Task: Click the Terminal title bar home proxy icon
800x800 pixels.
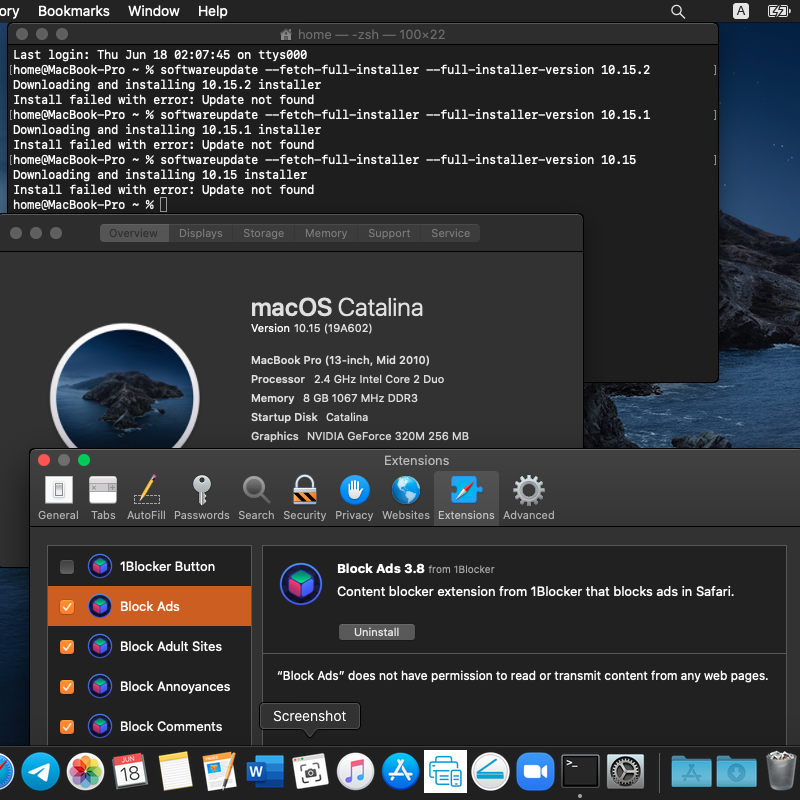Action: [286, 35]
